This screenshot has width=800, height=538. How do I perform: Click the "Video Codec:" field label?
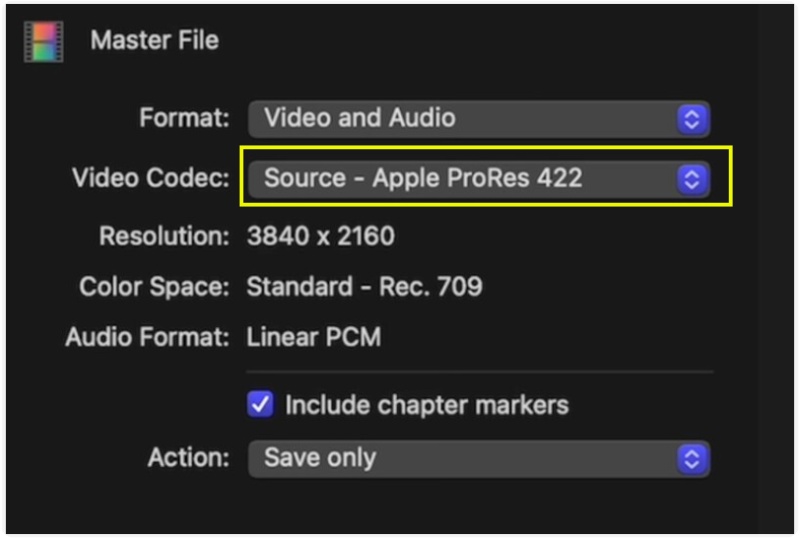pos(151,179)
